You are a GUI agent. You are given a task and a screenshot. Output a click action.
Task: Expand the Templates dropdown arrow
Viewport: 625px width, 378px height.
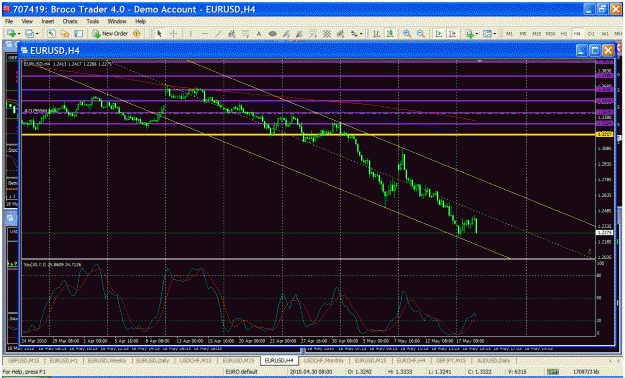(x=495, y=34)
